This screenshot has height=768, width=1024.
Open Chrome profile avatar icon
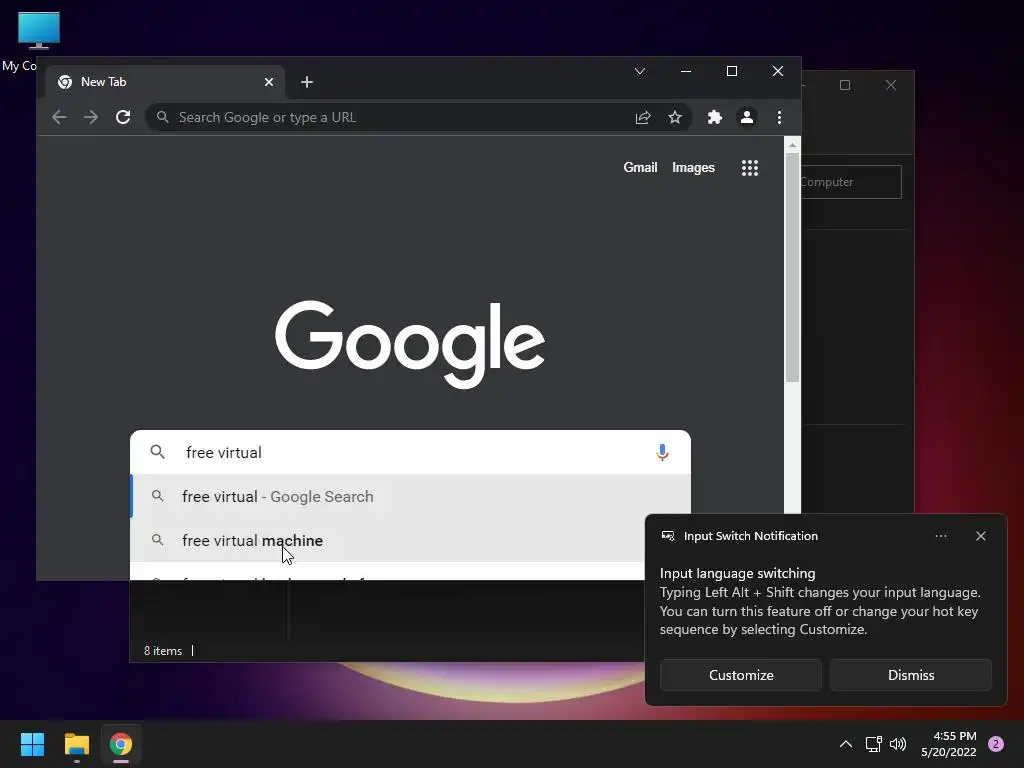746,117
